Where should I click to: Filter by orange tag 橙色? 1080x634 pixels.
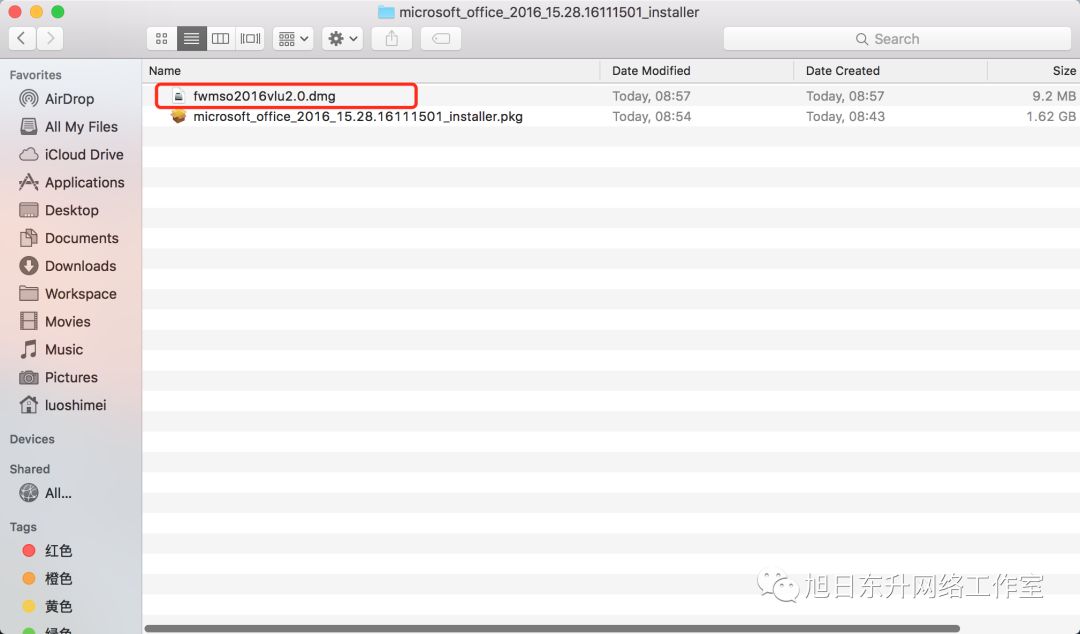click(48, 578)
